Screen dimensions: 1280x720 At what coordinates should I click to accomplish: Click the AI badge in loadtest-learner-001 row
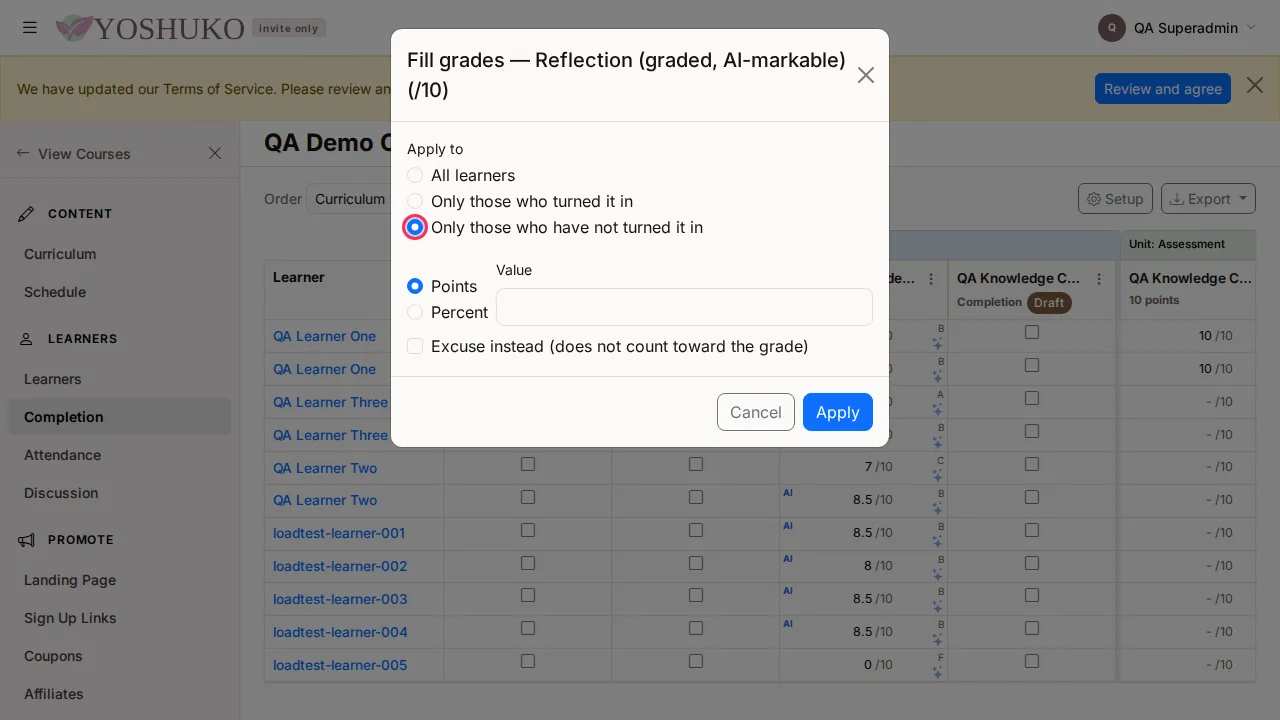pyautogui.click(x=788, y=526)
